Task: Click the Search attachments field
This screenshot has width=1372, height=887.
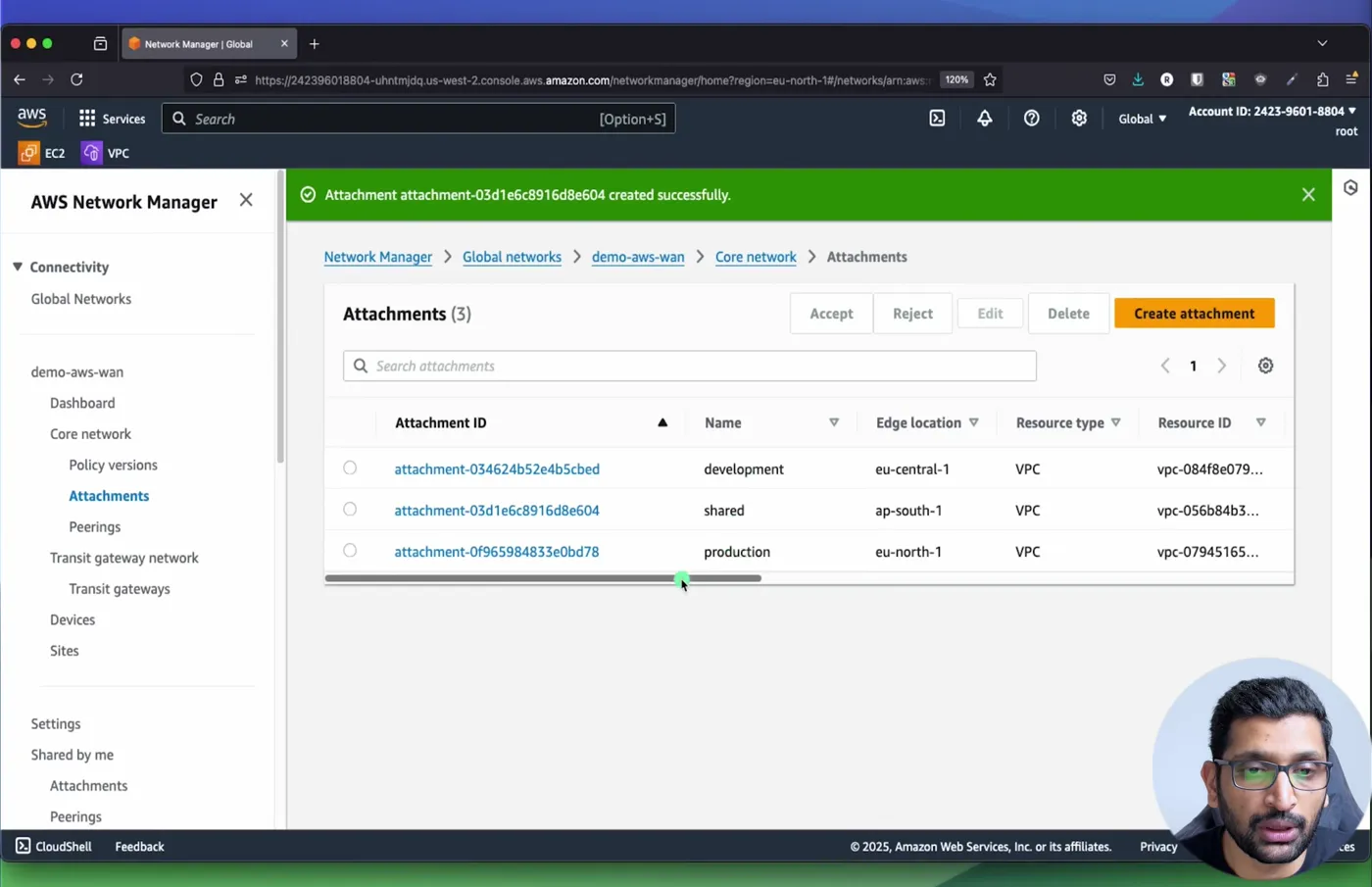Action: pyautogui.click(x=689, y=366)
